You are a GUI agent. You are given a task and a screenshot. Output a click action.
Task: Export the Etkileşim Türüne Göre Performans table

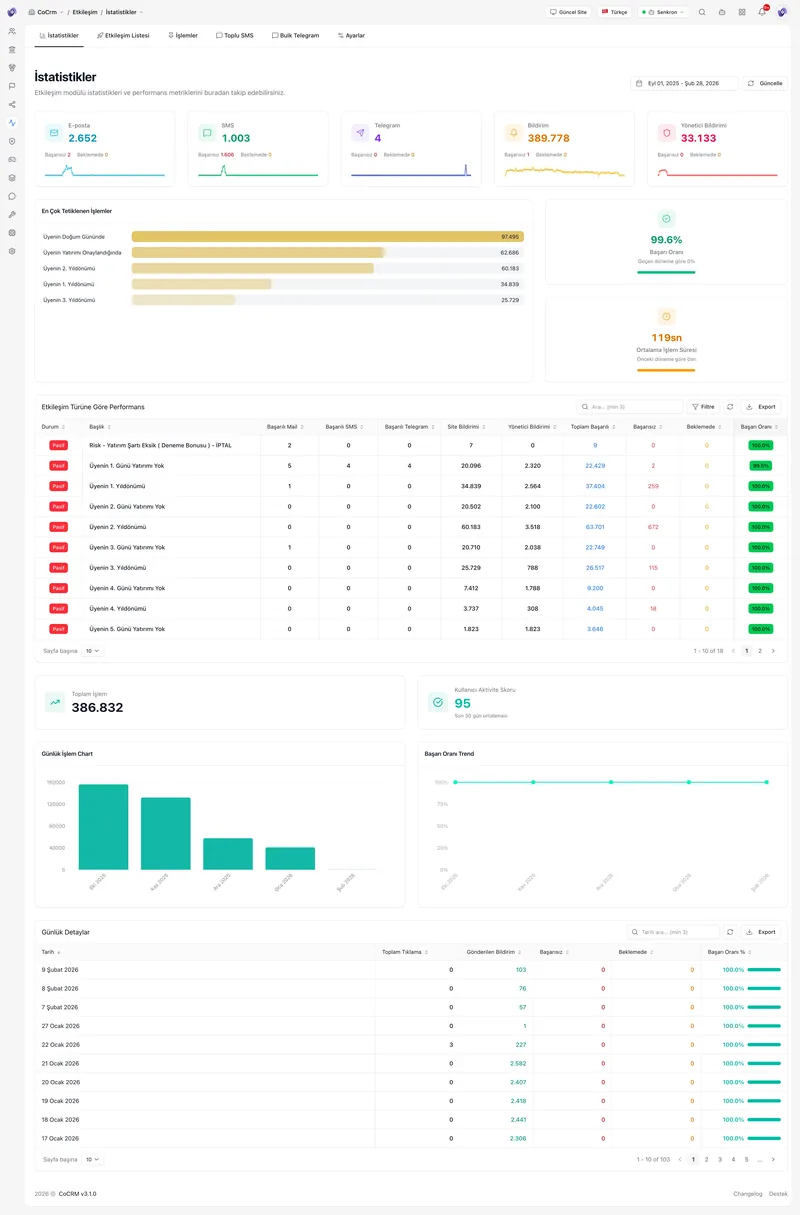tap(761, 407)
